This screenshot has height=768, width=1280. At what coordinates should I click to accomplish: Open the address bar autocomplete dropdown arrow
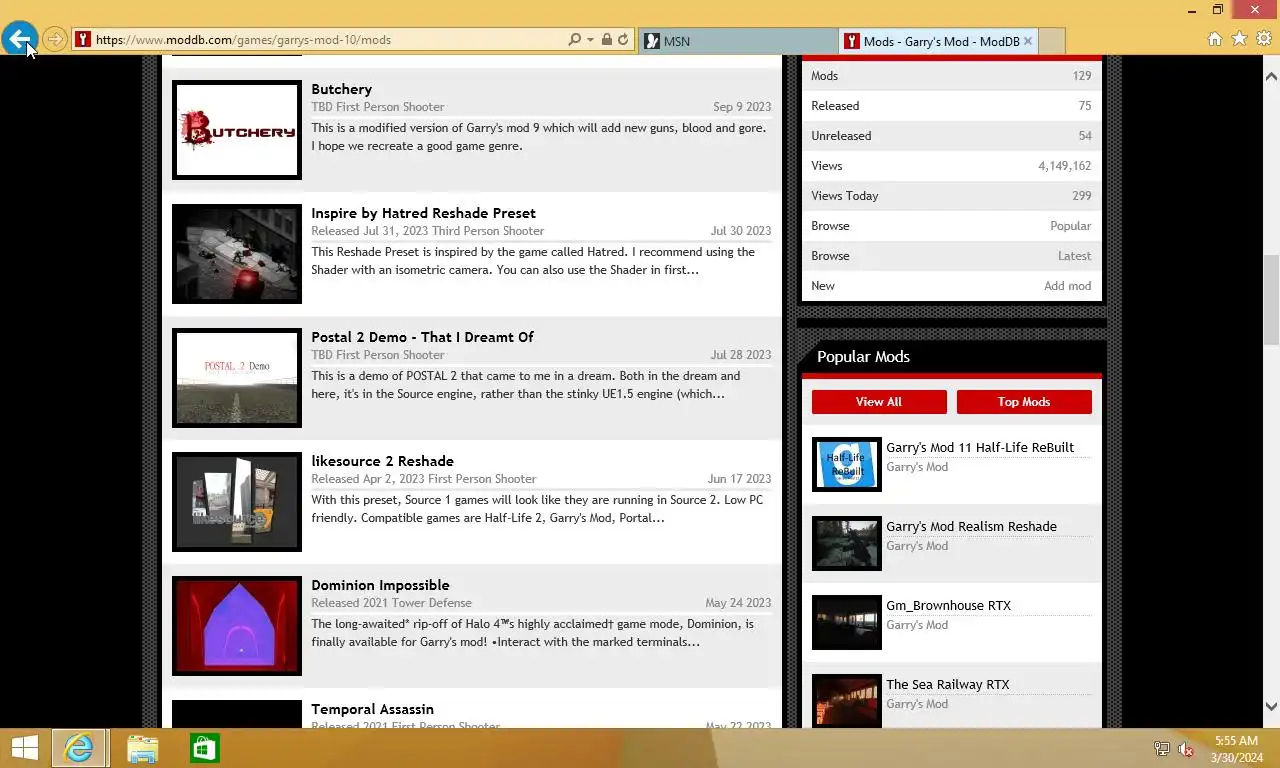[x=590, y=40]
